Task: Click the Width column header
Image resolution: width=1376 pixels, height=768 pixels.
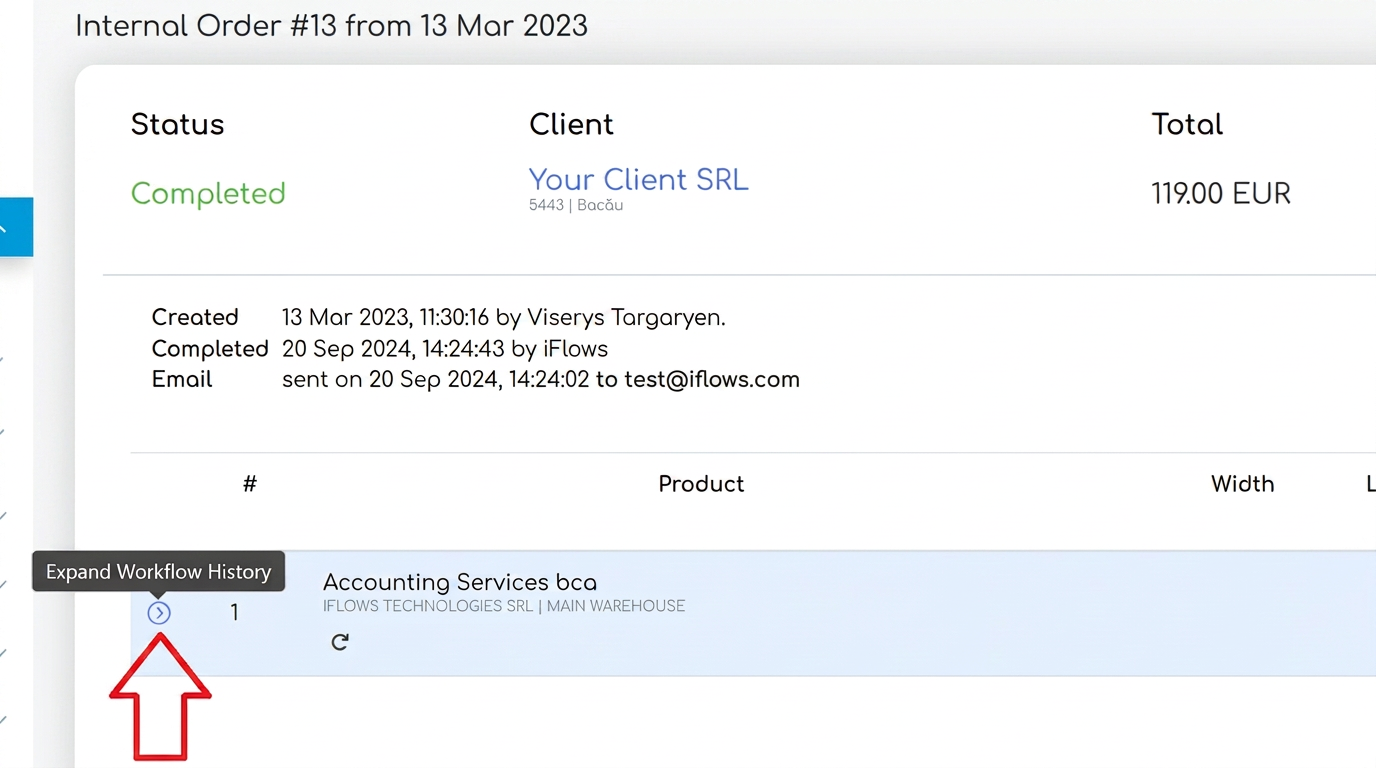Action: [x=1242, y=484]
